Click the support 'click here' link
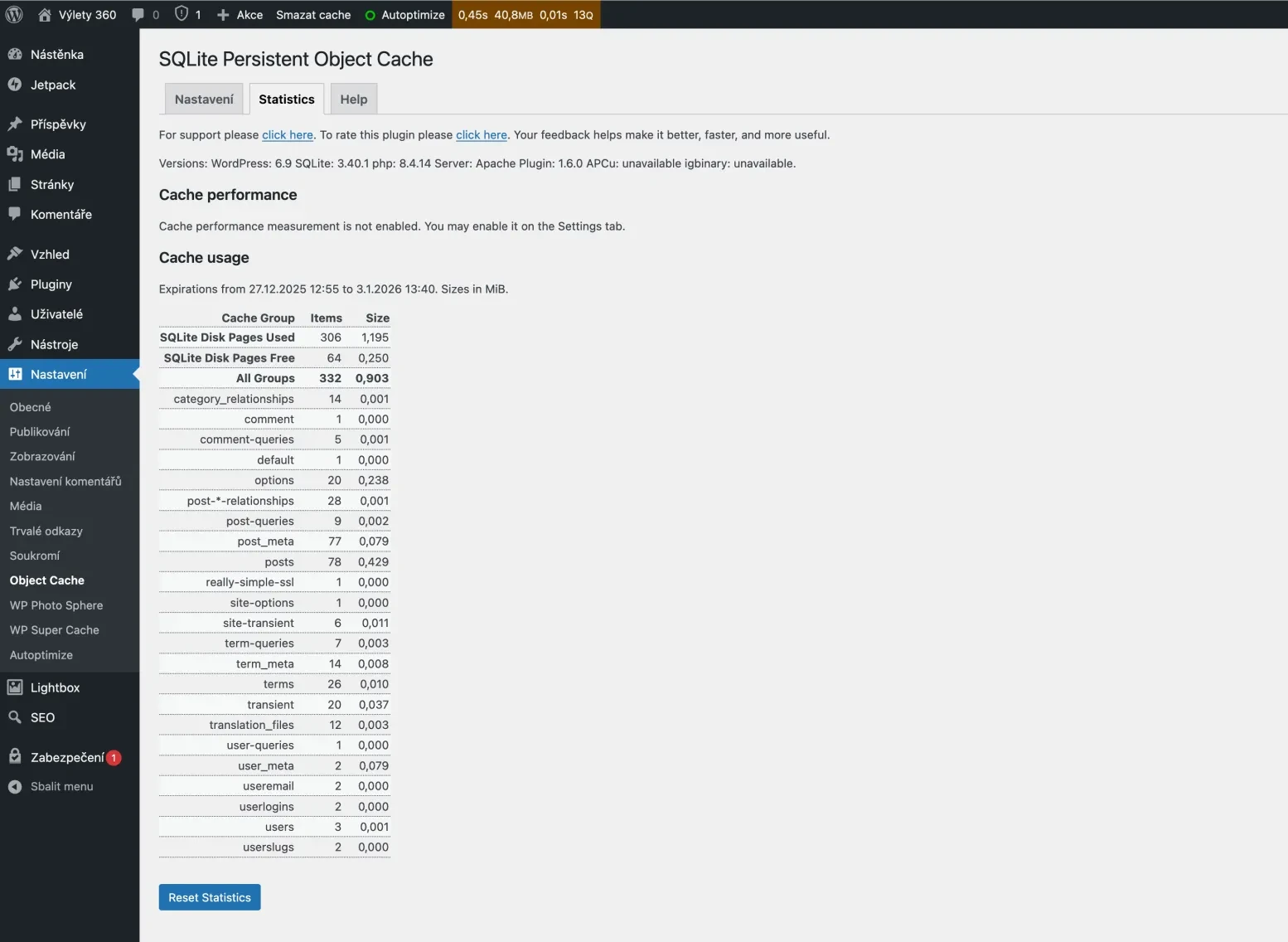Screen dimensions: 1288x942 (287, 134)
